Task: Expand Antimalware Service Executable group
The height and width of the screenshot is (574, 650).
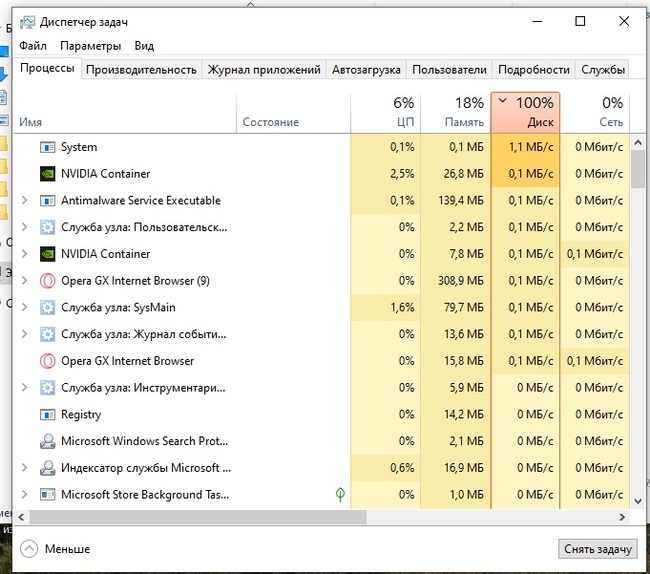Action: tap(24, 201)
